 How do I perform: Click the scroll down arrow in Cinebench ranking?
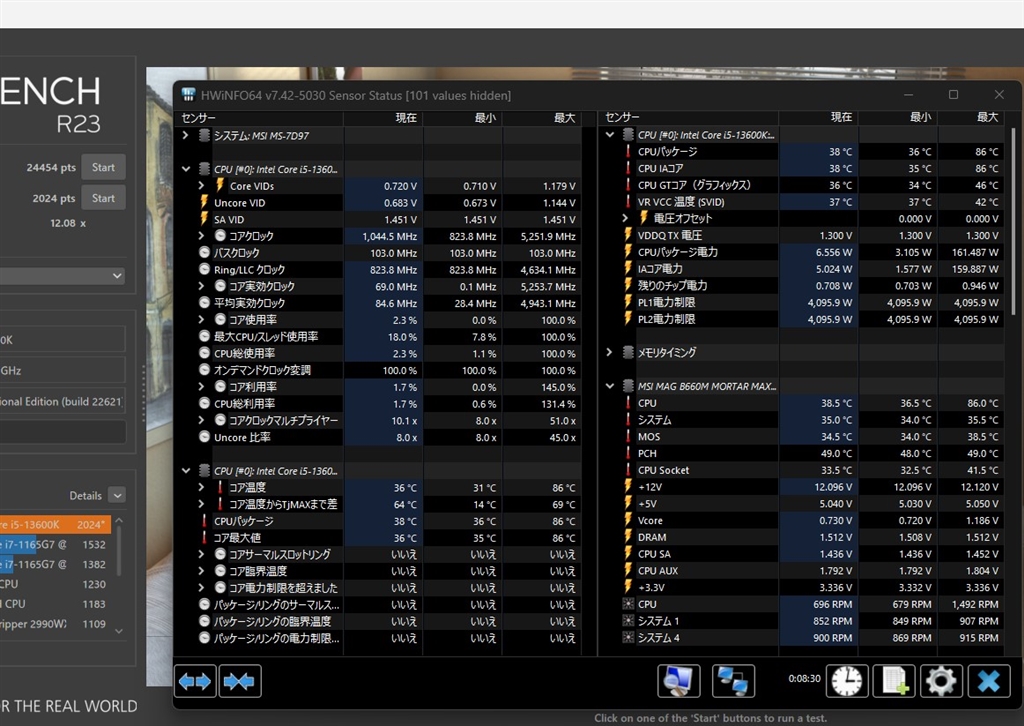tap(119, 631)
